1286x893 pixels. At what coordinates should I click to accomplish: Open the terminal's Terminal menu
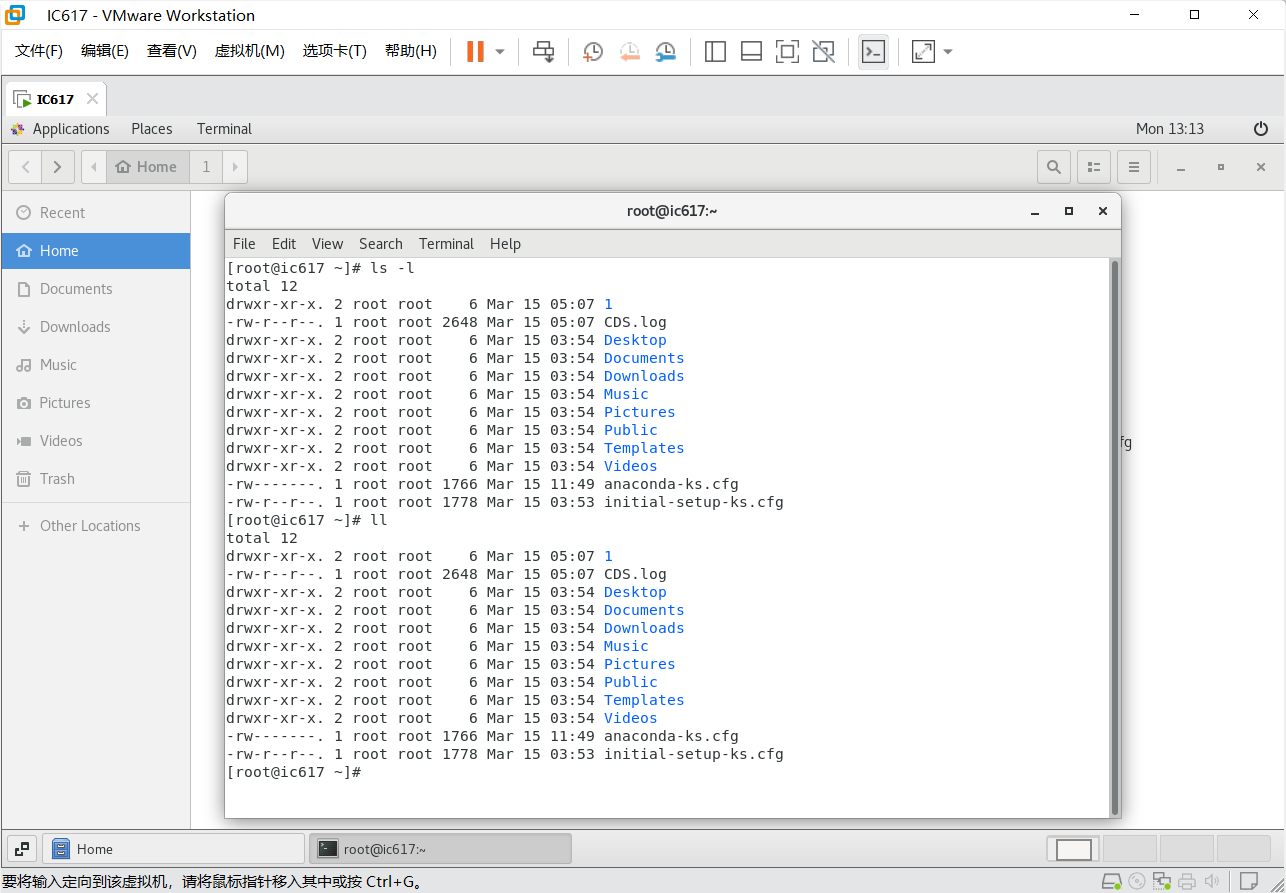446,244
